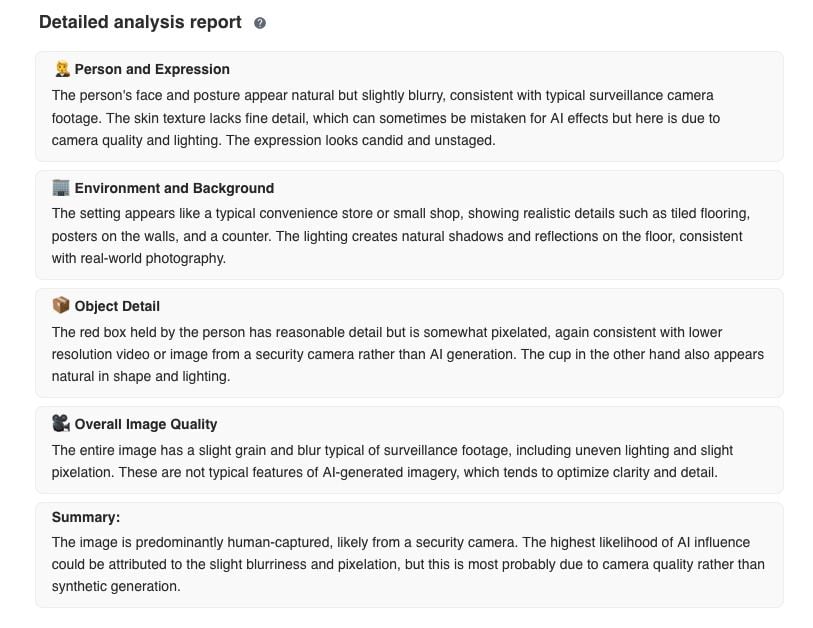Click the person emoji icon
813x628 pixels.
click(62, 69)
